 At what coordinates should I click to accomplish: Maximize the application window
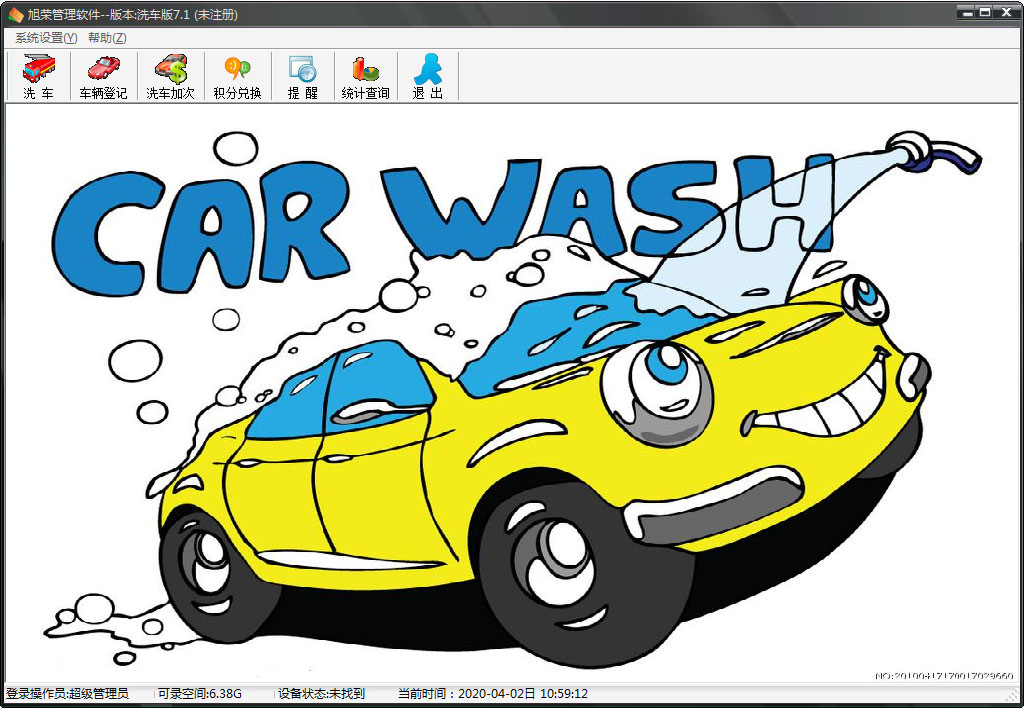tap(984, 12)
